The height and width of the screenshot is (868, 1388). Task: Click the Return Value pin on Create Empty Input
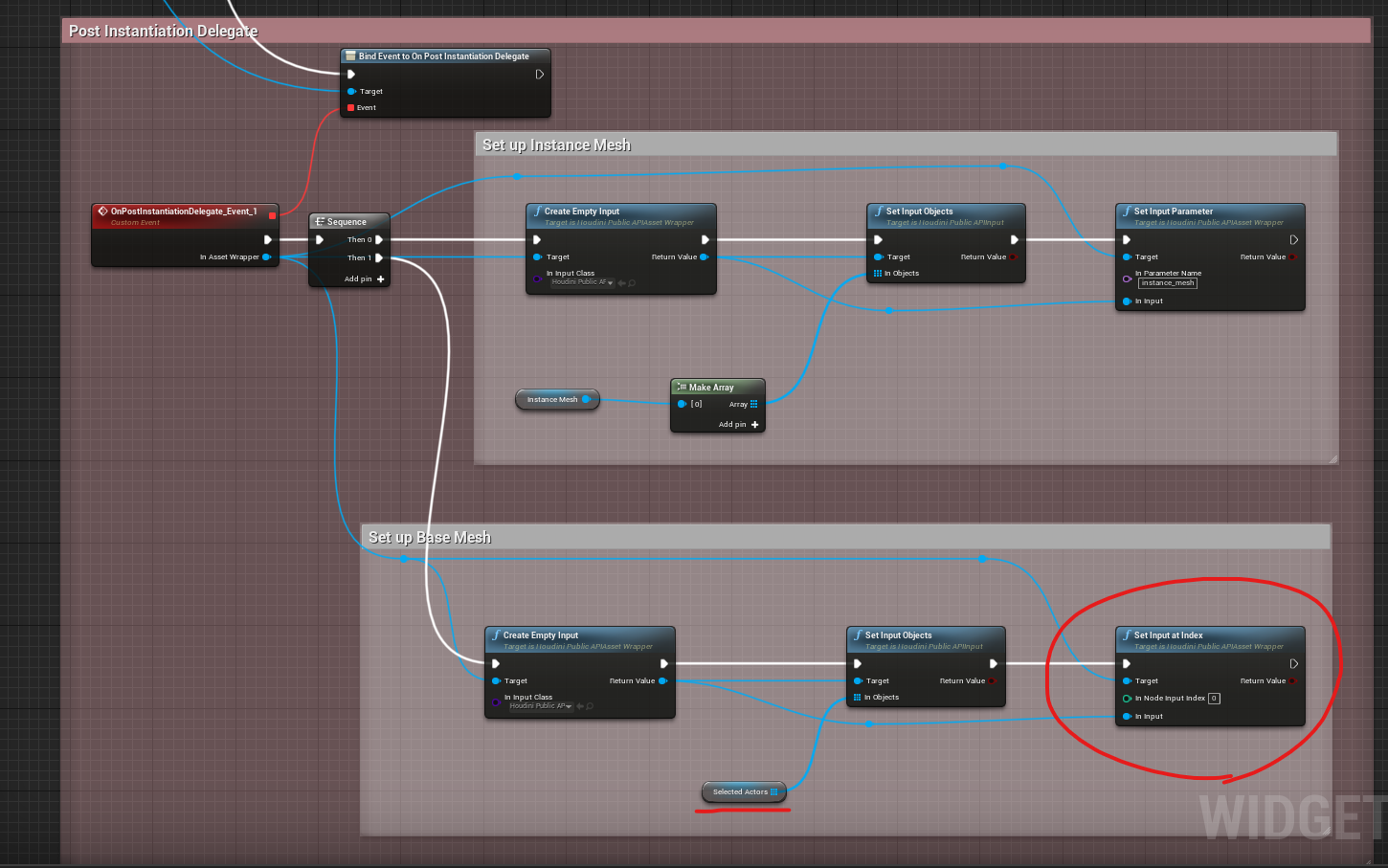pos(705,256)
